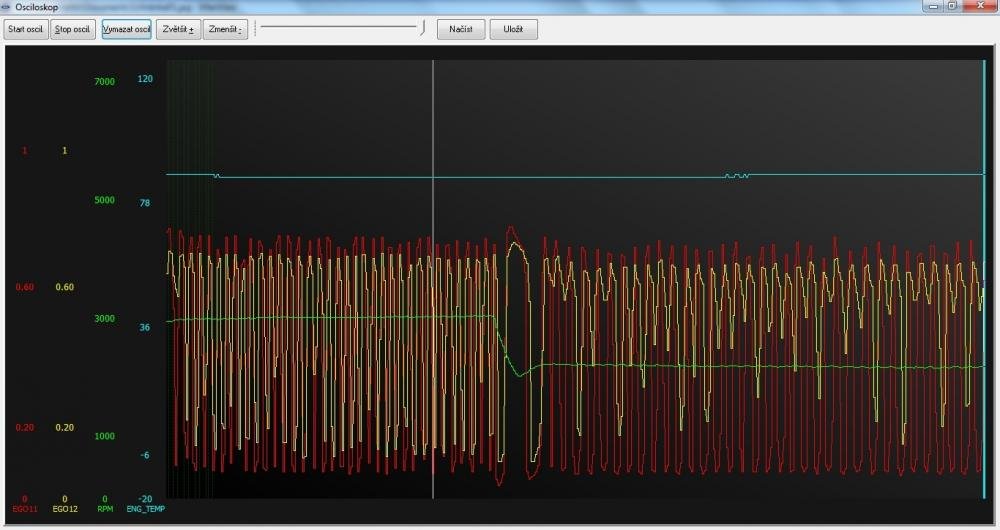The width and height of the screenshot is (1000, 530).
Task: Select the cyan ENG_TEMP channel label
Action: [x=145, y=509]
